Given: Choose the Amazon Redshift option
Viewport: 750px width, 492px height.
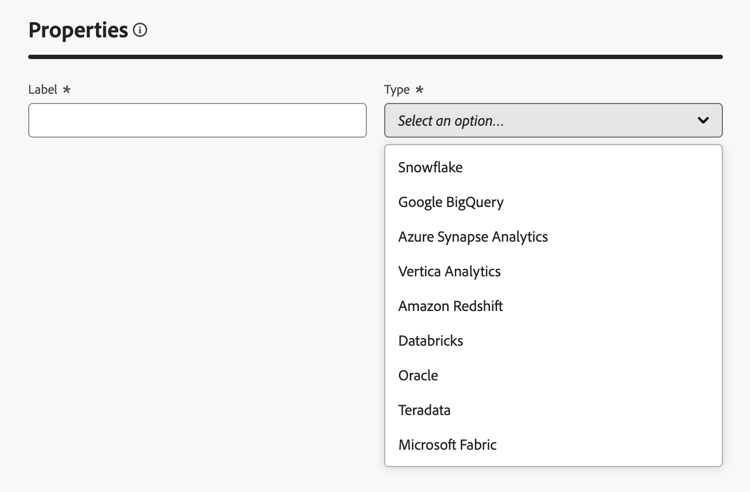Looking at the screenshot, I should point(450,306).
